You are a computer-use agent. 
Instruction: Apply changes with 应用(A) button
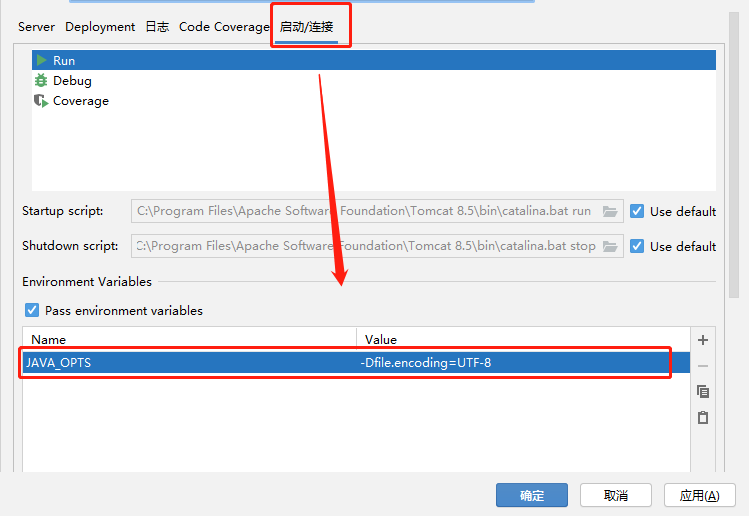coord(700,495)
